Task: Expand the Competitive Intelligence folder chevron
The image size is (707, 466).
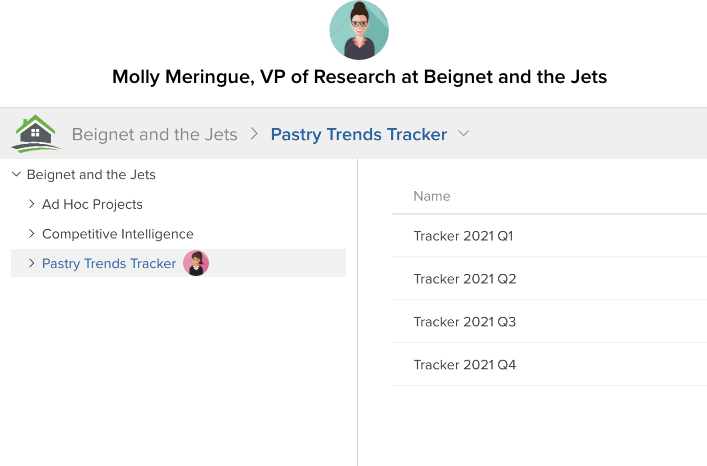Action: point(31,234)
